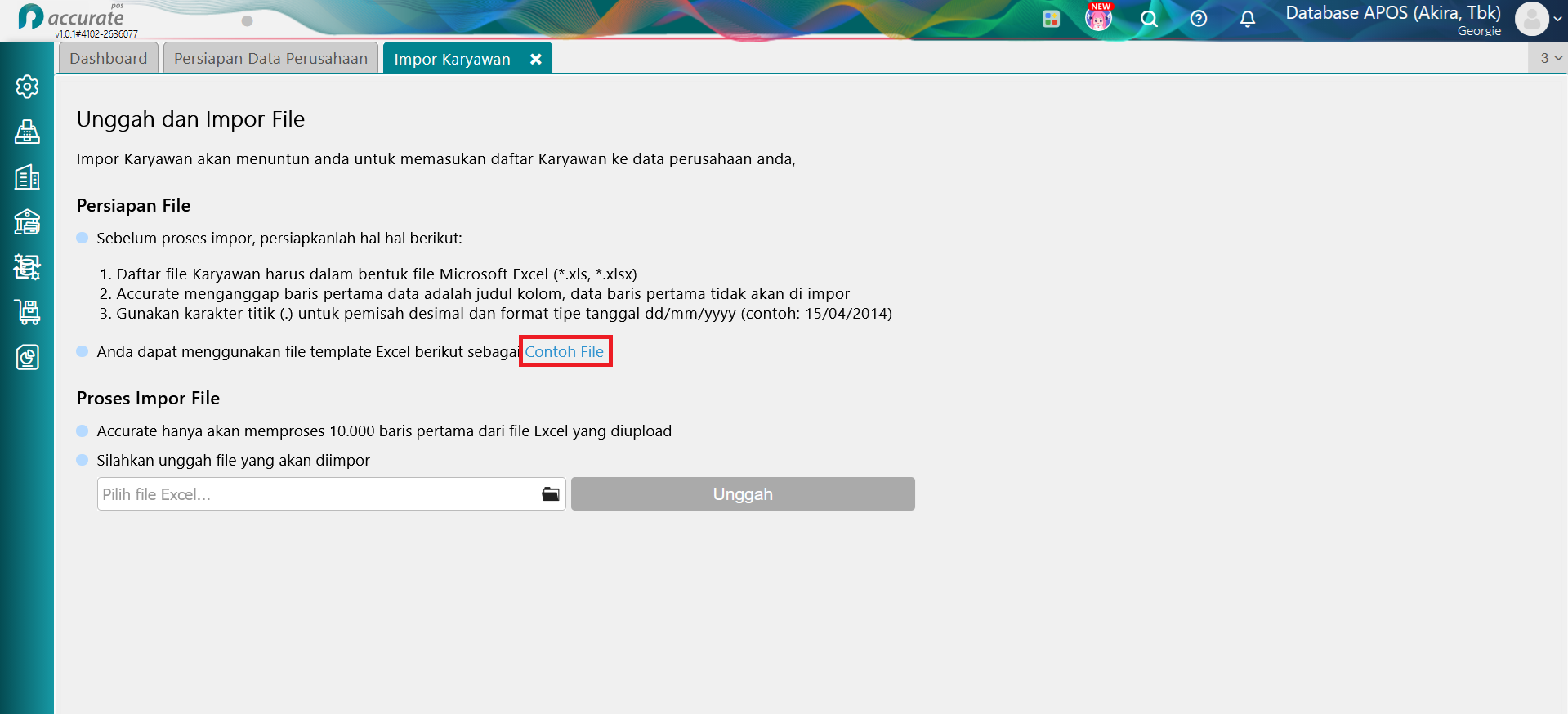The width and height of the screenshot is (1568, 714).
Task: Expand the open tabs counter dropdown
Action: (1551, 58)
